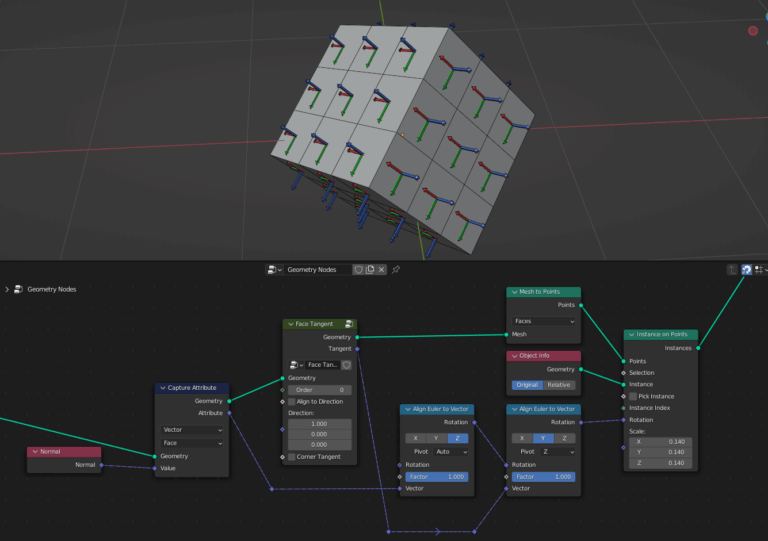768x541 pixels.
Task: Collapse the Normal node
Action: click(35, 452)
